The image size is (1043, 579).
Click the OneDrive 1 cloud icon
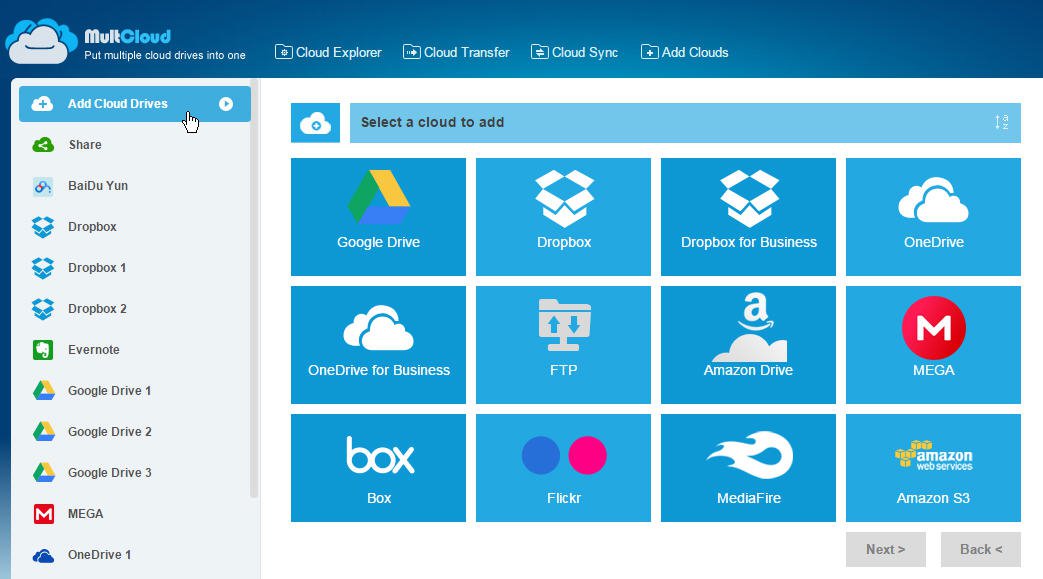tap(43, 556)
